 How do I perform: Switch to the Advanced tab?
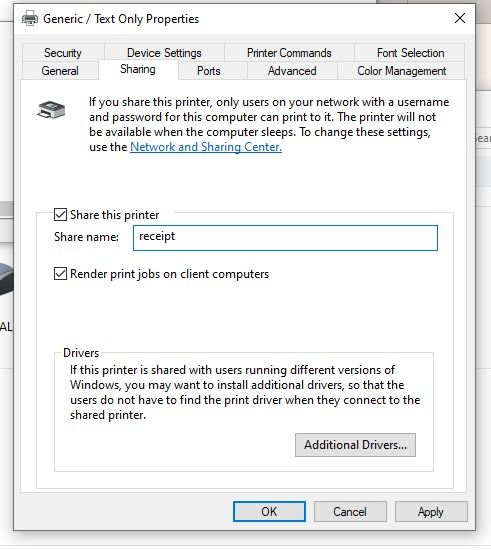click(x=292, y=71)
